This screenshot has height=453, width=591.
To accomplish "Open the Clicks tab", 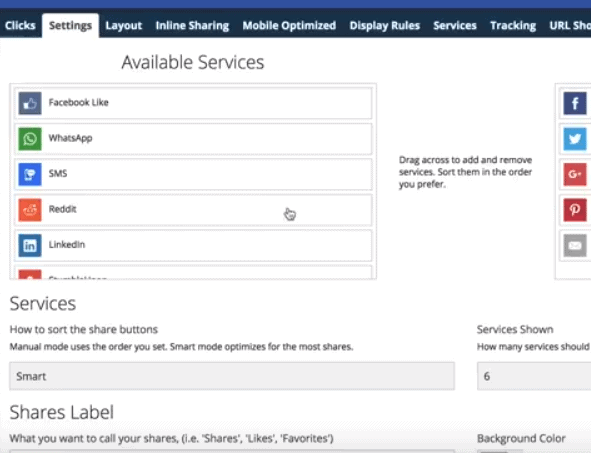I will pos(20,26).
